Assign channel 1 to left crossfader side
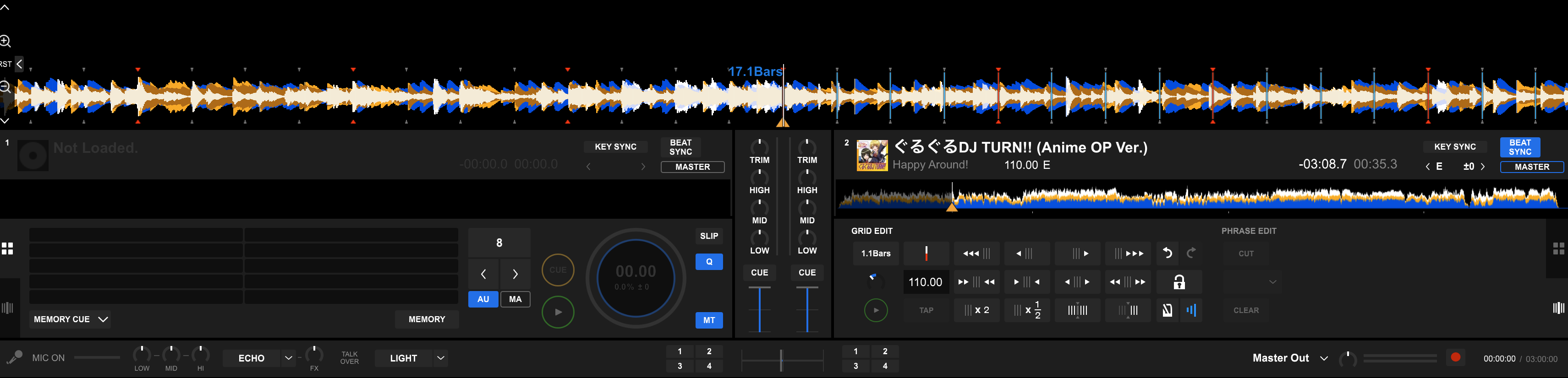The height and width of the screenshot is (378, 1568). 680,351
